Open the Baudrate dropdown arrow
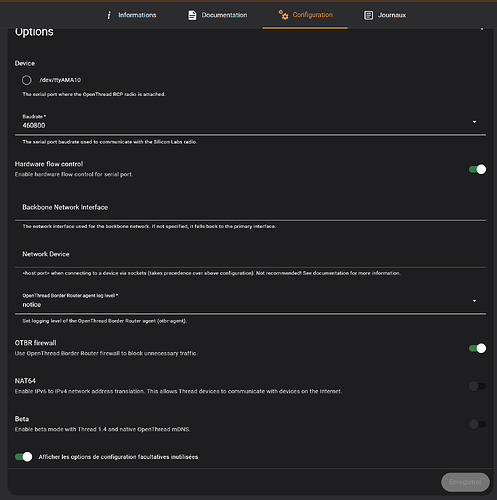497x500 pixels. click(474, 122)
